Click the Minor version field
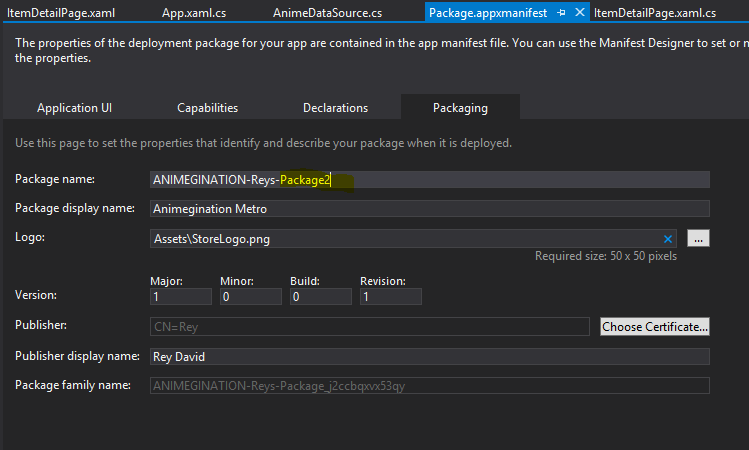Viewport: 749px width, 450px height. tap(251, 297)
